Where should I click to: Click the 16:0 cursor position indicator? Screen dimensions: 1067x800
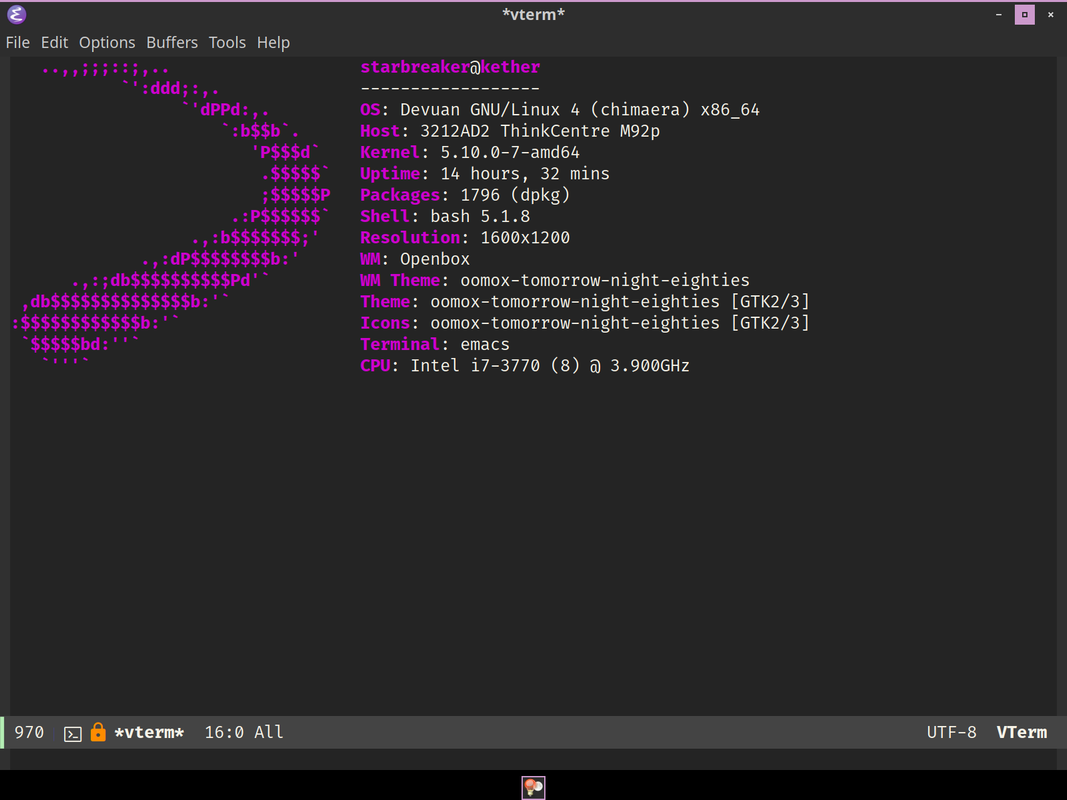(x=224, y=733)
